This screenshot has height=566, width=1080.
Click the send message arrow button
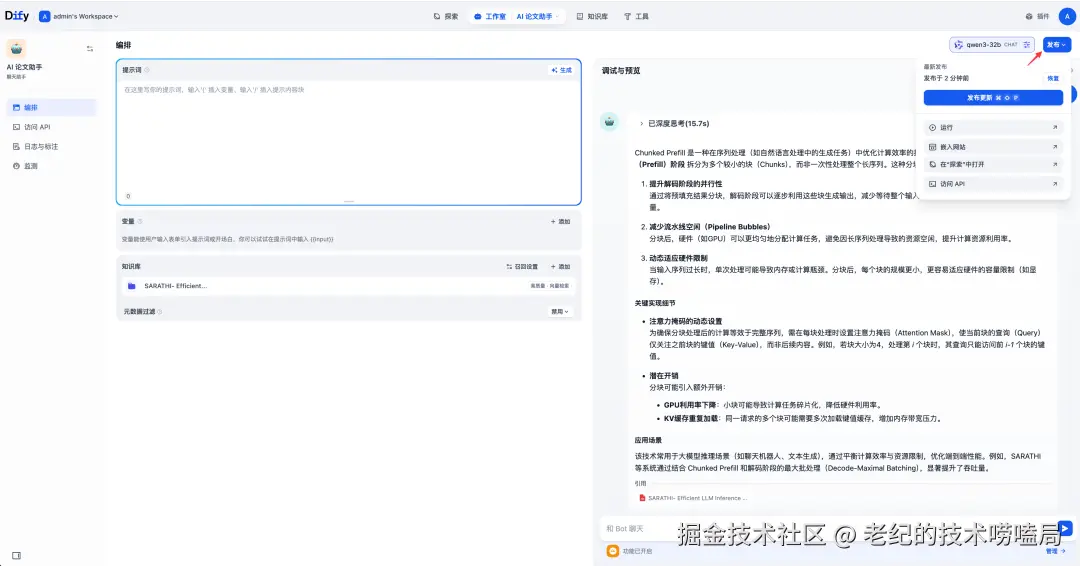[1065, 528]
